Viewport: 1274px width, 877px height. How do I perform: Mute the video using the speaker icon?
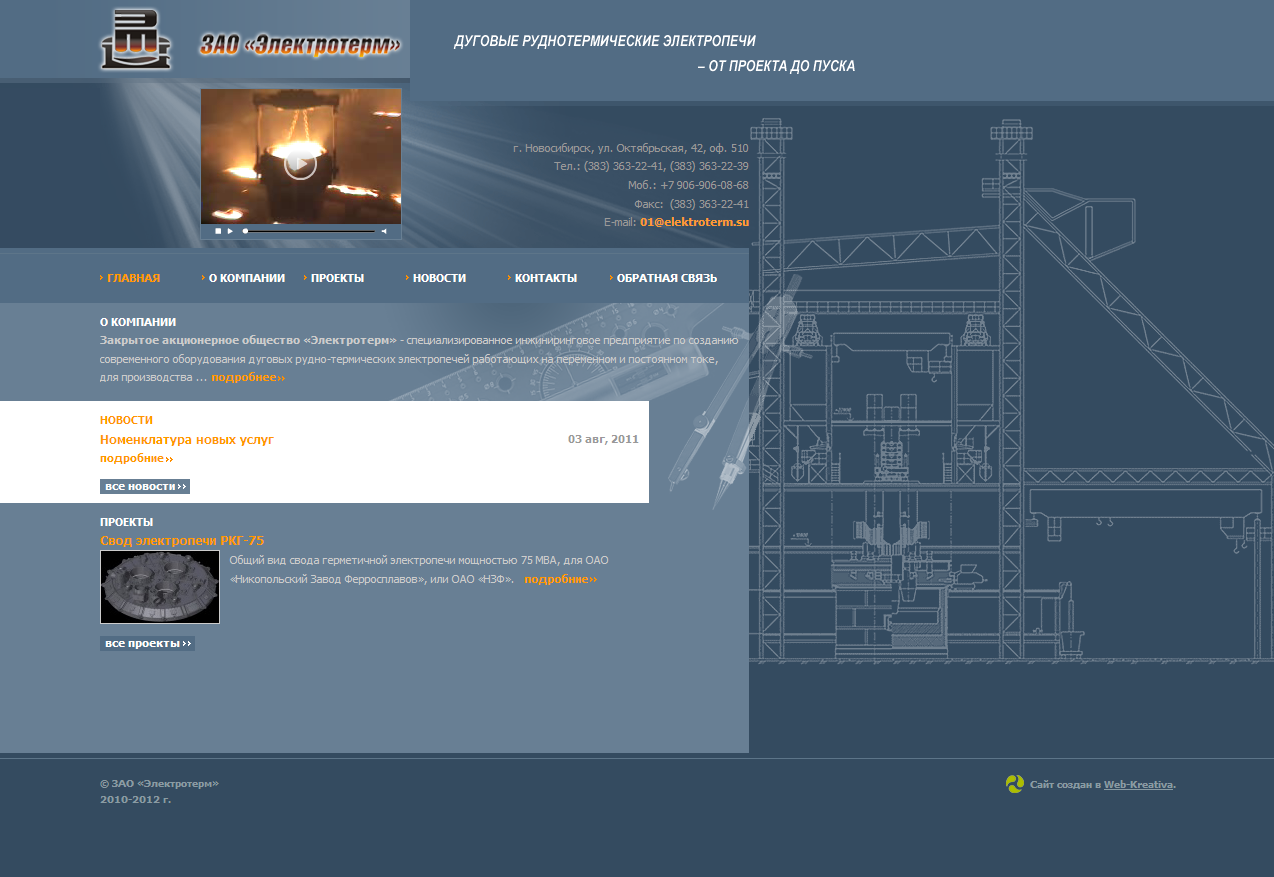pos(384,231)
